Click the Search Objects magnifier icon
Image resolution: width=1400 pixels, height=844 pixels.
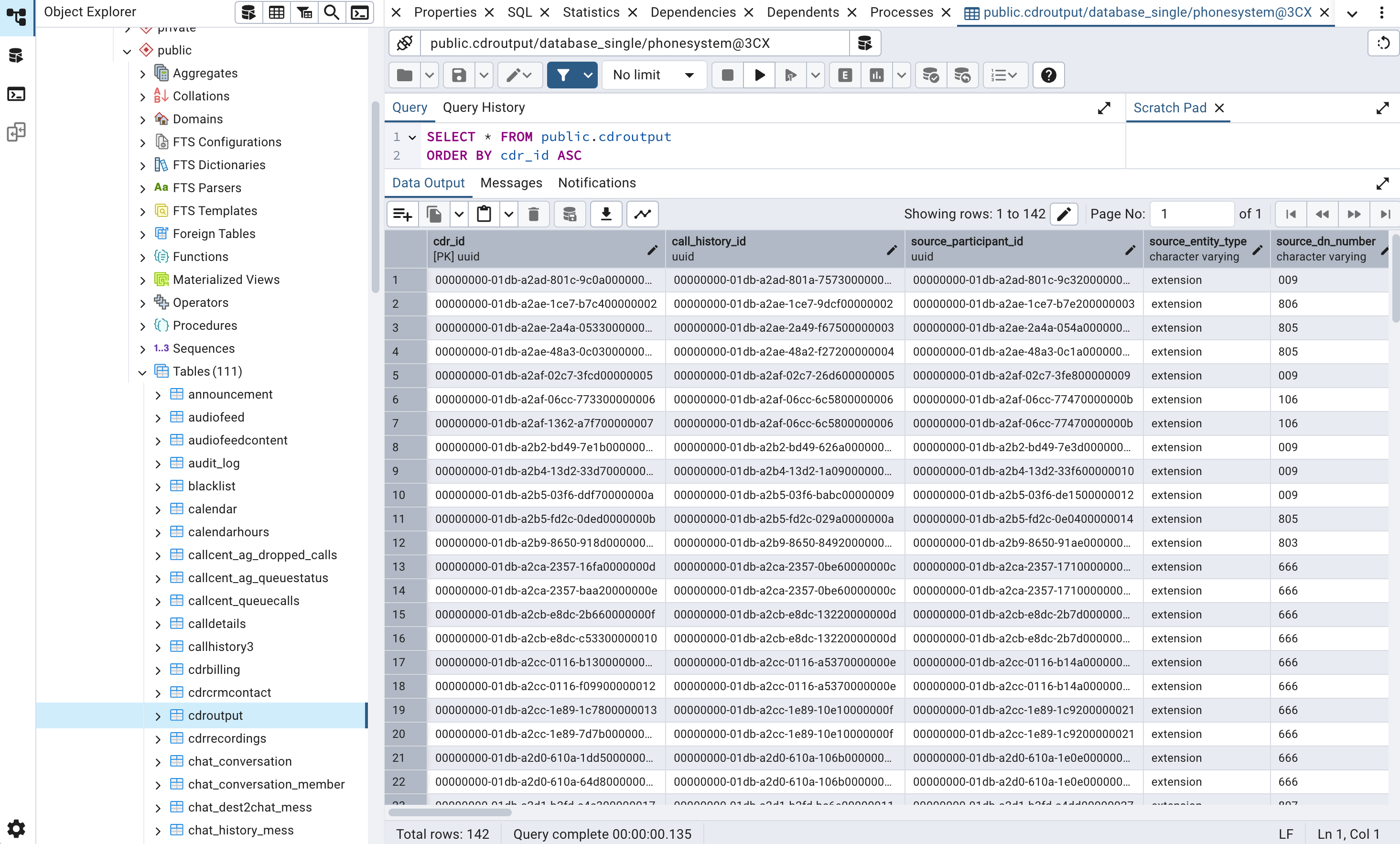pos(332,12)
